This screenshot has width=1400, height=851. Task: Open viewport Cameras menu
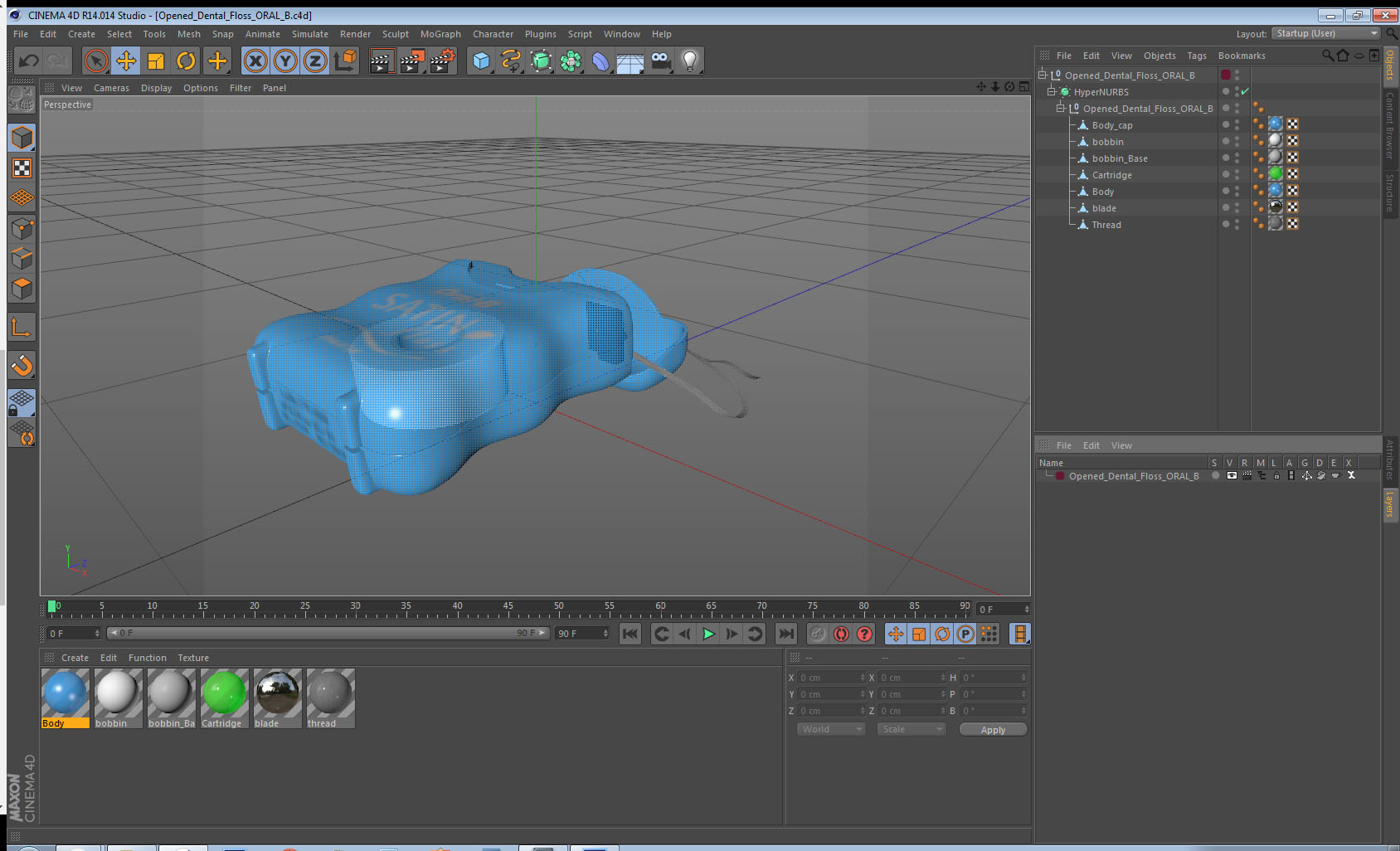click(111, 88)
